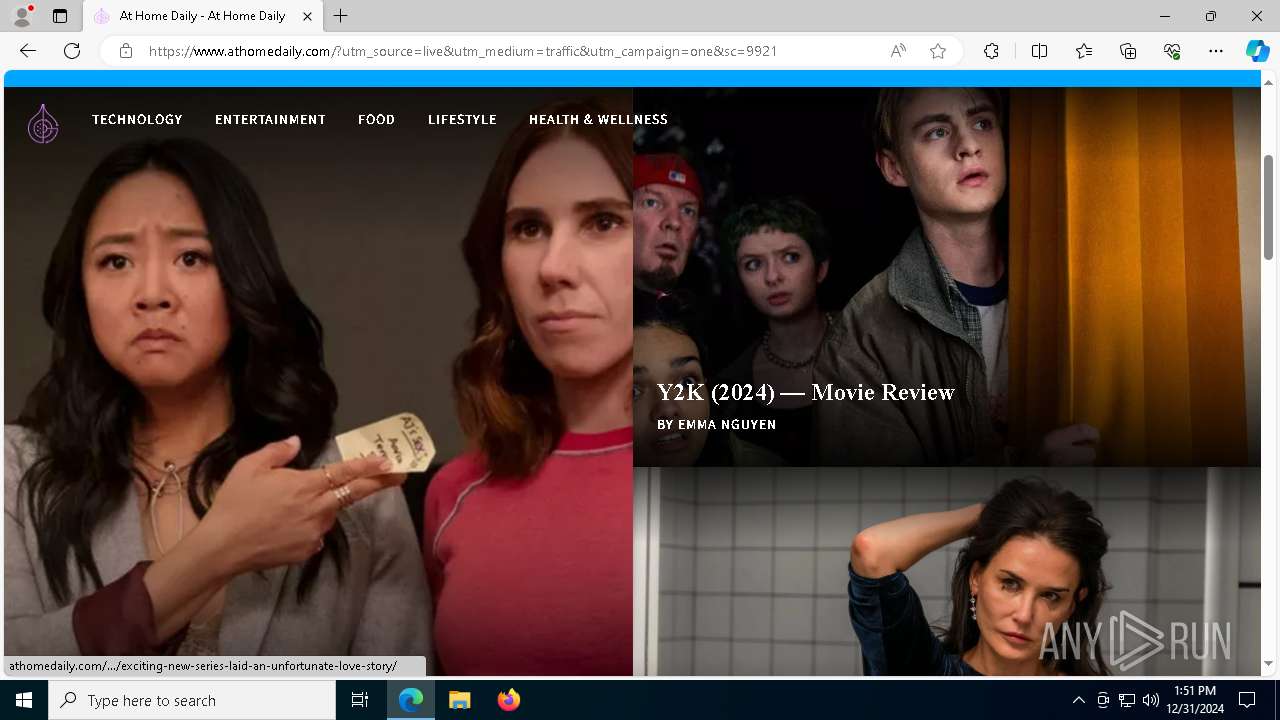Go back using the back arrow
Viewport: 1280px width, 720px height.
[x=28, y=51]
